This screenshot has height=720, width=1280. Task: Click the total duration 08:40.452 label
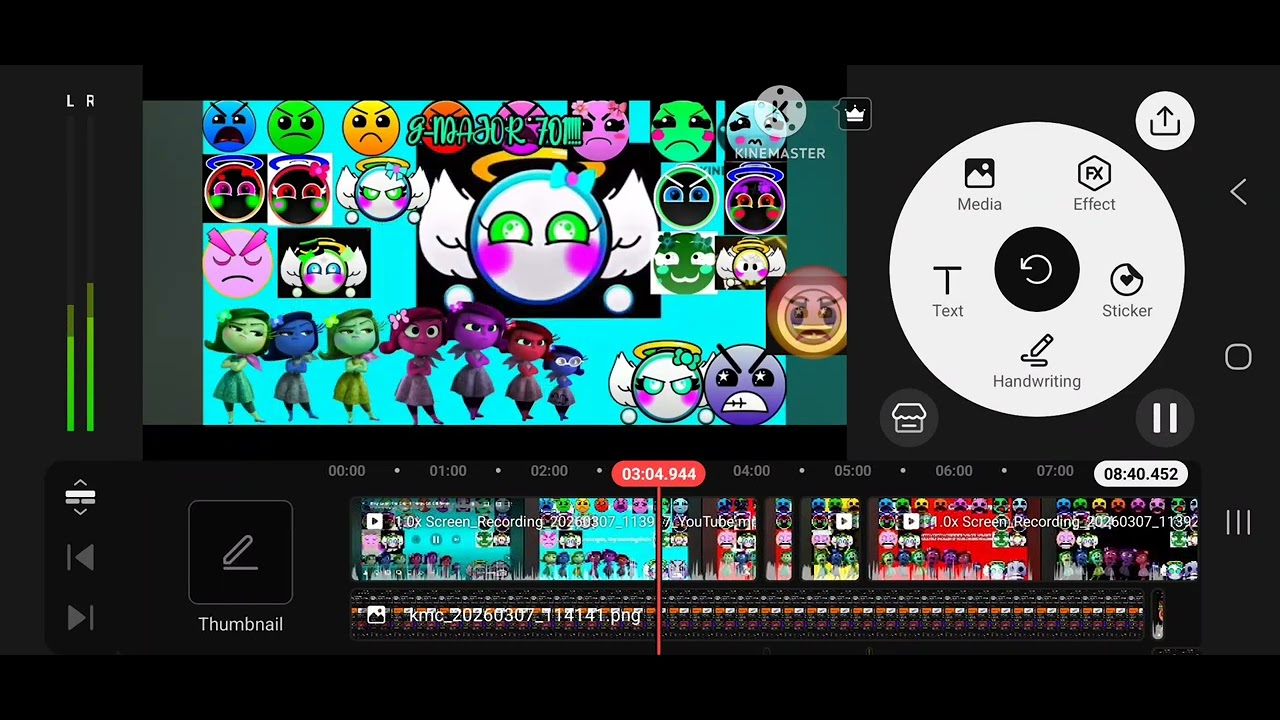click(1141, 474)
